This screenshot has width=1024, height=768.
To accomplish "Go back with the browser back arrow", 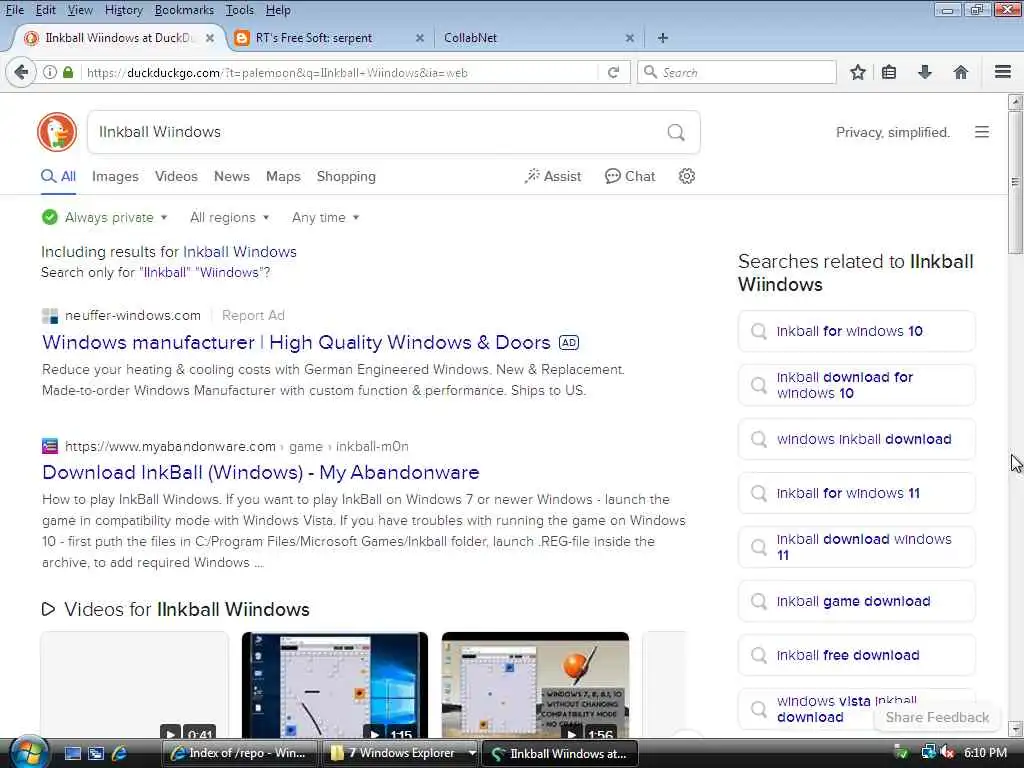I will click(21, 72).
